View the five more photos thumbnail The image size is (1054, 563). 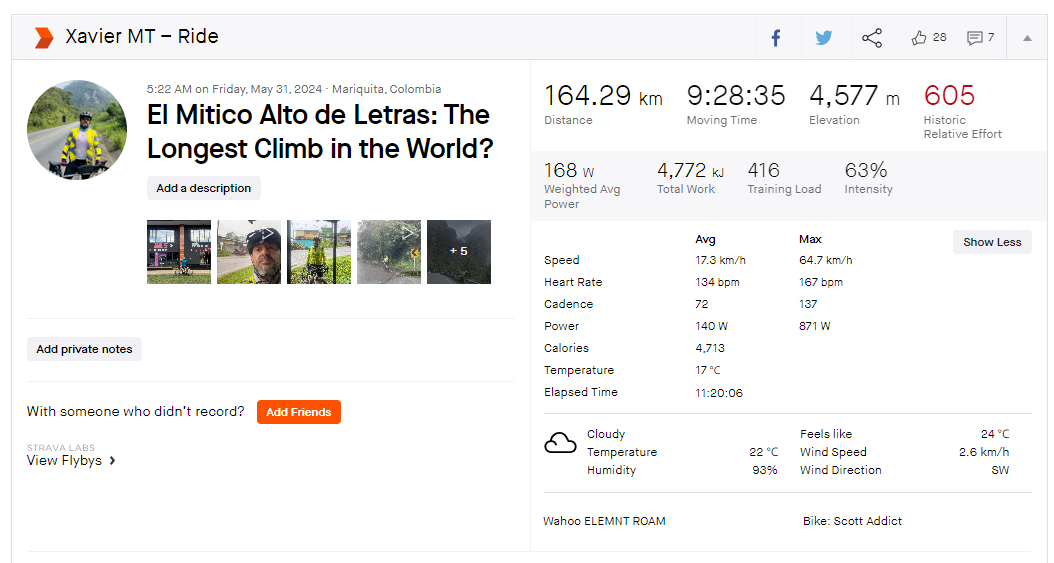(x=459, y=252)
